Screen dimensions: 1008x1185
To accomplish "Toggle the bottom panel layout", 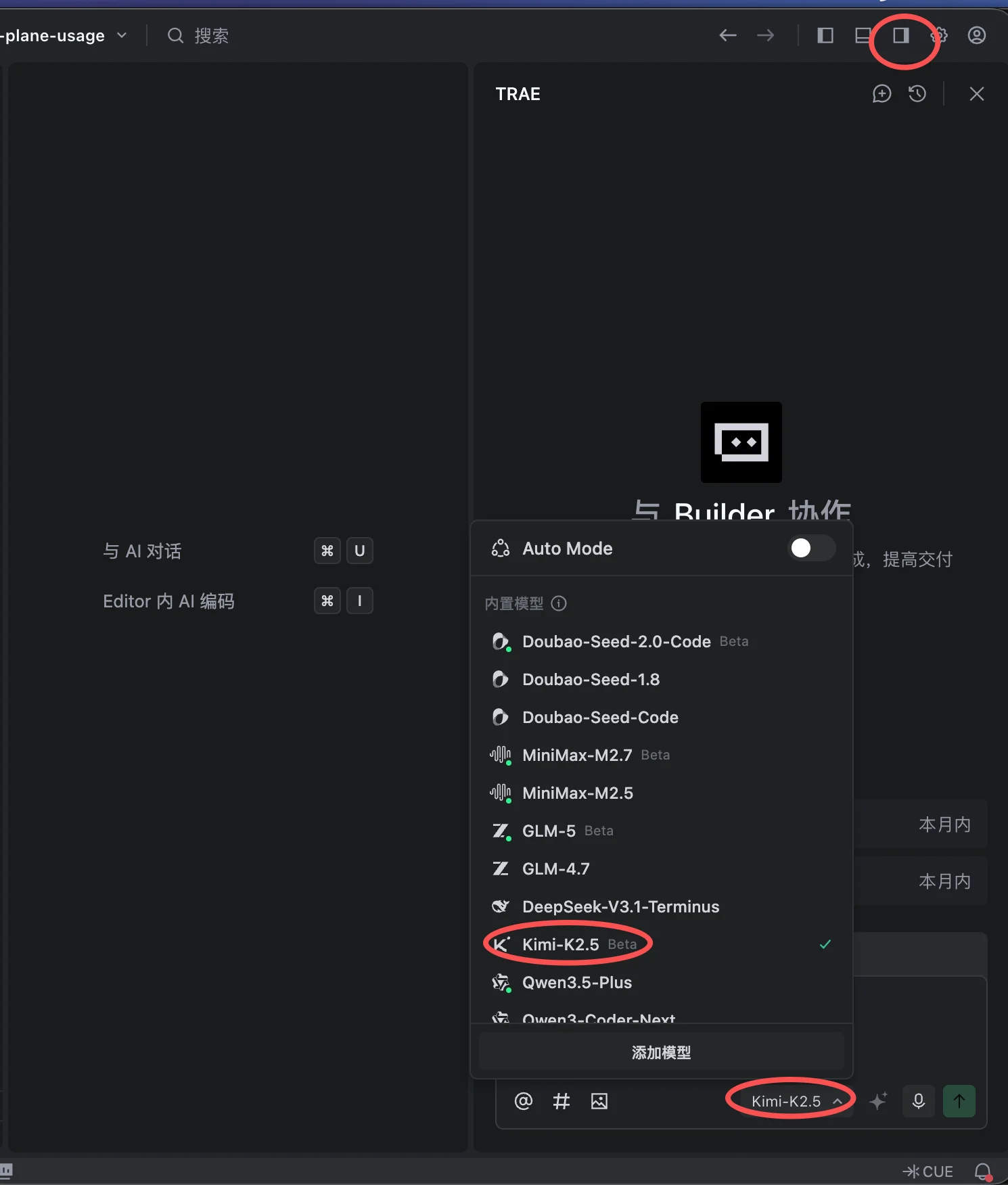I will [861, 35].
